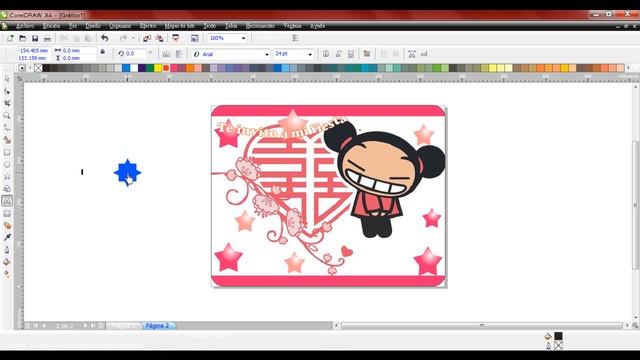Expand the redo history arrow
This screenshot has width=640, height=360.
point(133,38)
